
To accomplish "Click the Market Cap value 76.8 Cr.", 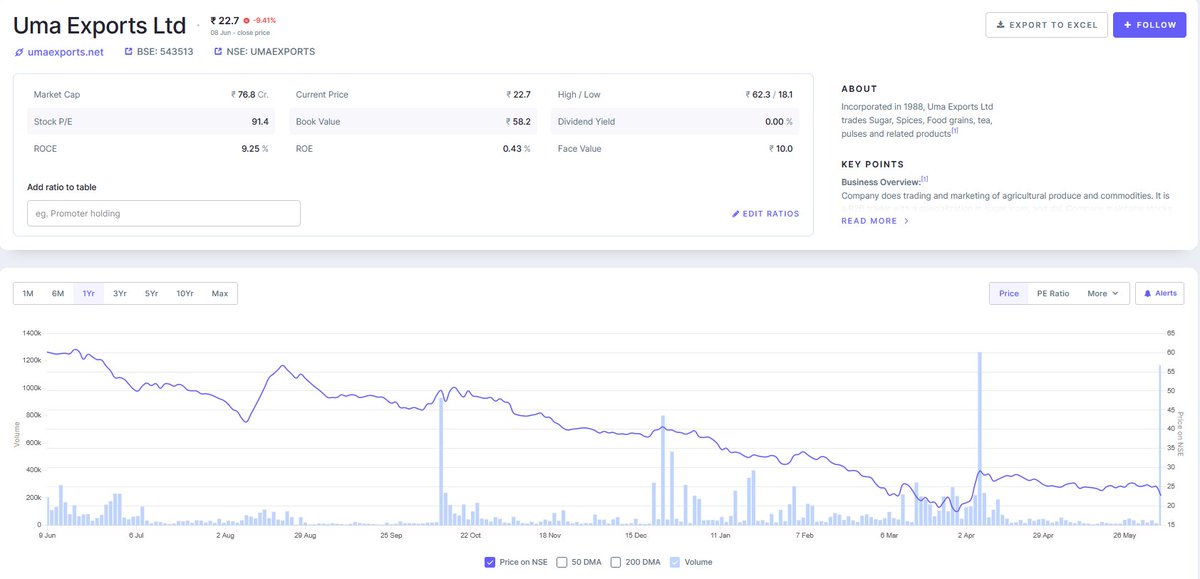I will click(250, 94).
